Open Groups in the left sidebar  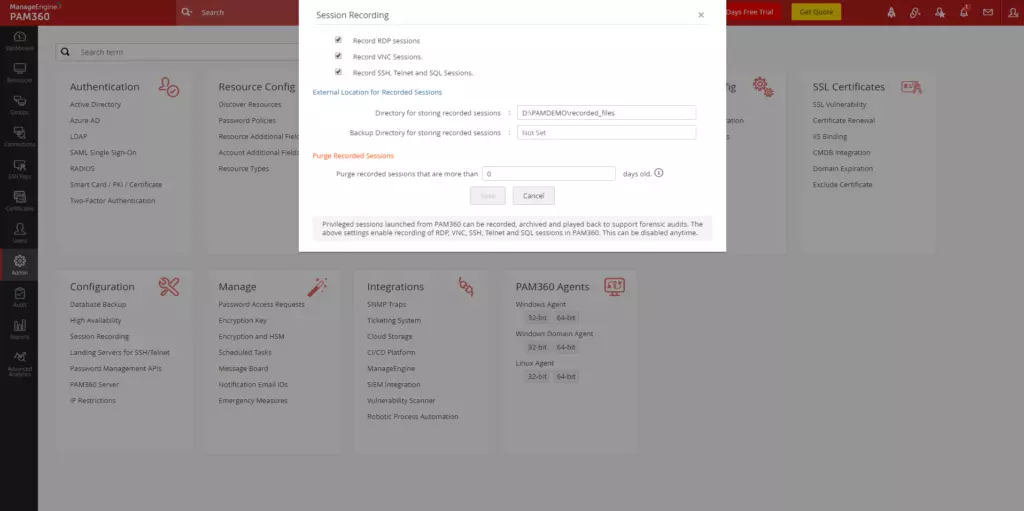click(x=20, y=105)
